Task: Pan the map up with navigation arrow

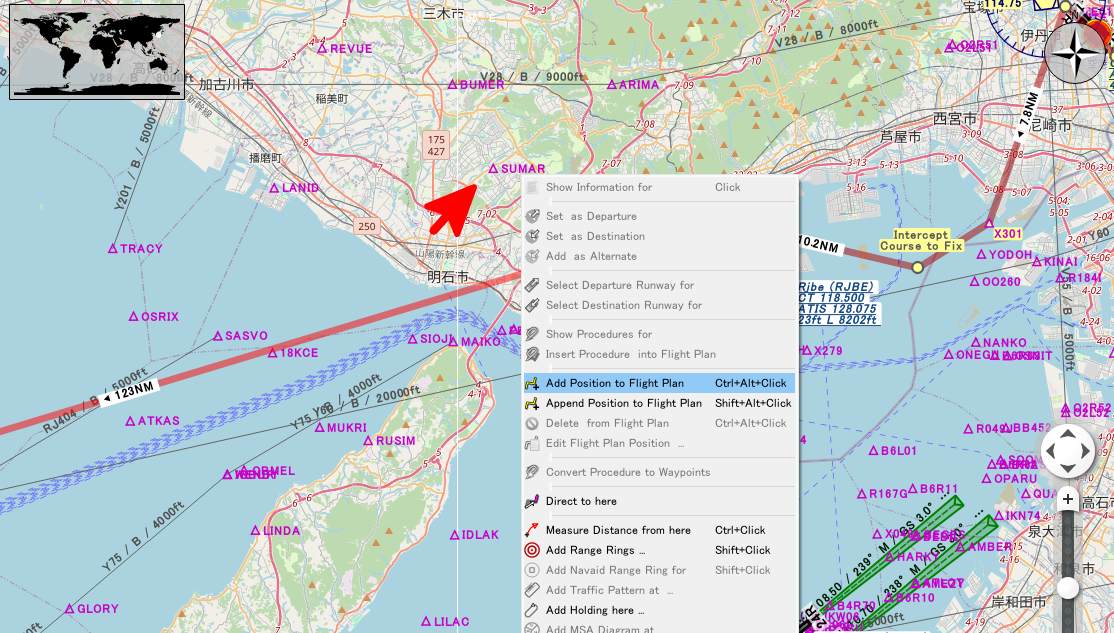Action: [1068, 435]
